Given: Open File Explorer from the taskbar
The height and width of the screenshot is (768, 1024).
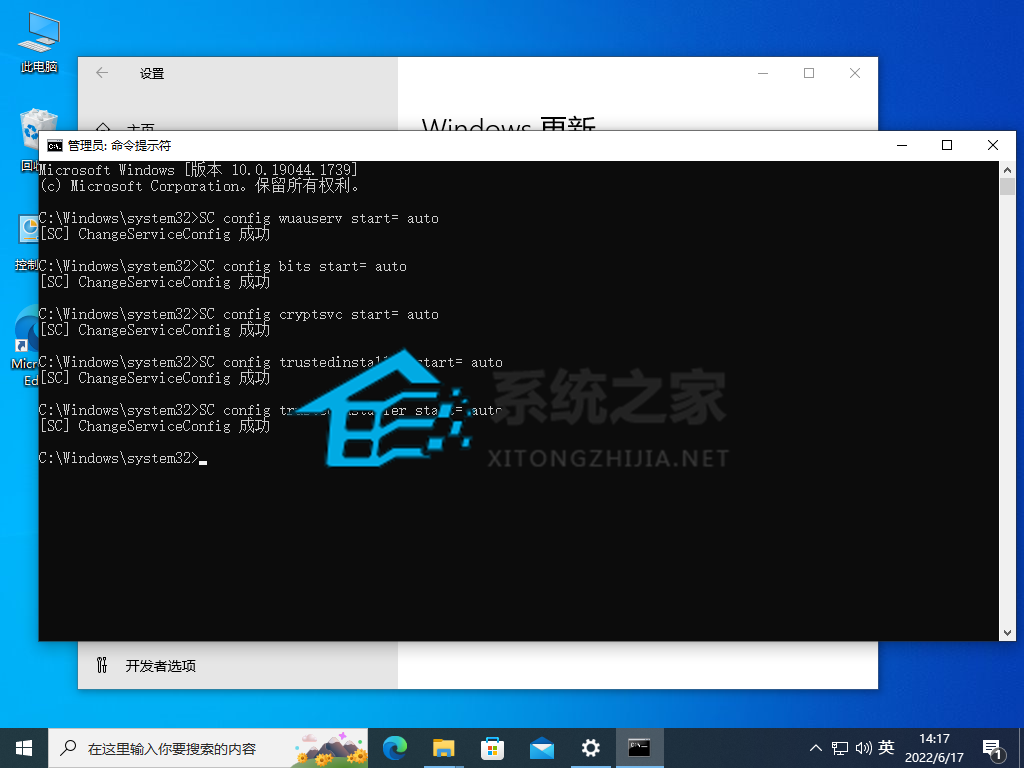Looking at the screenshot, I should tap(443, 747).
